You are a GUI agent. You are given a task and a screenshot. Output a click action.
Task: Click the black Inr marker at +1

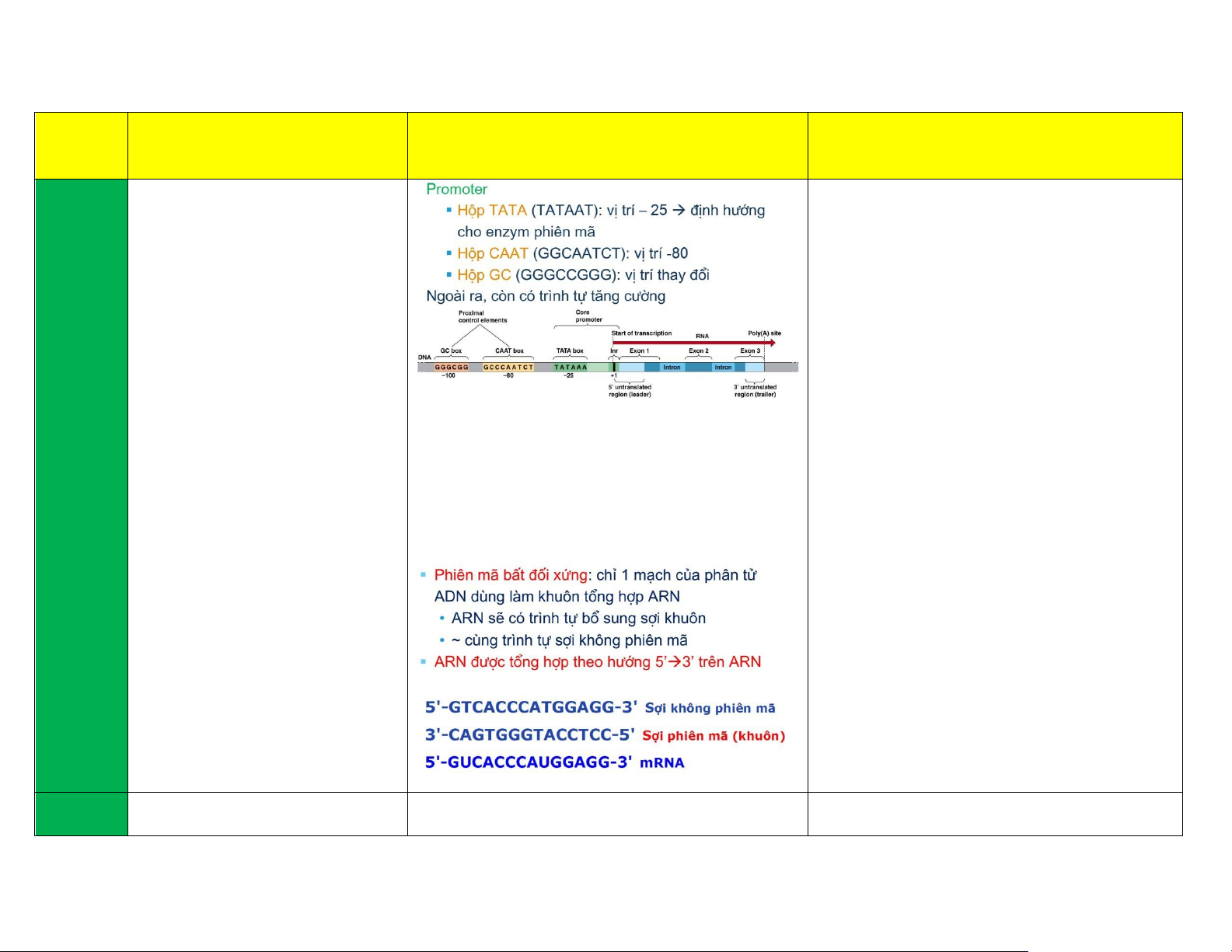click(614, 367)
